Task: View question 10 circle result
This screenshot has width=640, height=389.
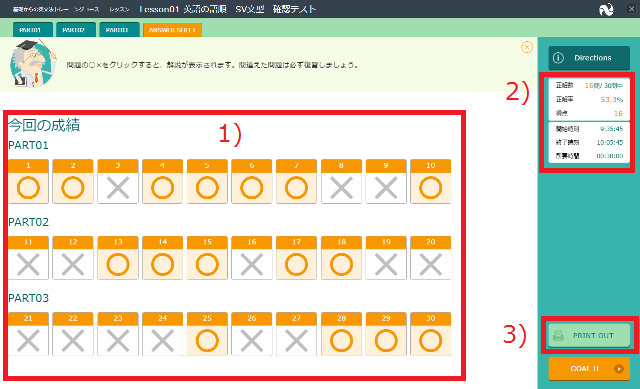Action: (431, 181)
